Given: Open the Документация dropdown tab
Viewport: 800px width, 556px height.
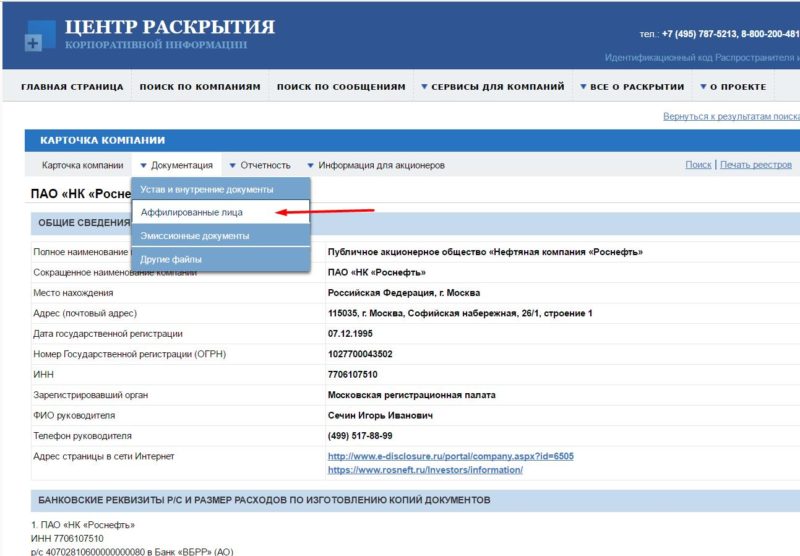Looking at the screenshot, I should point(177,165).
